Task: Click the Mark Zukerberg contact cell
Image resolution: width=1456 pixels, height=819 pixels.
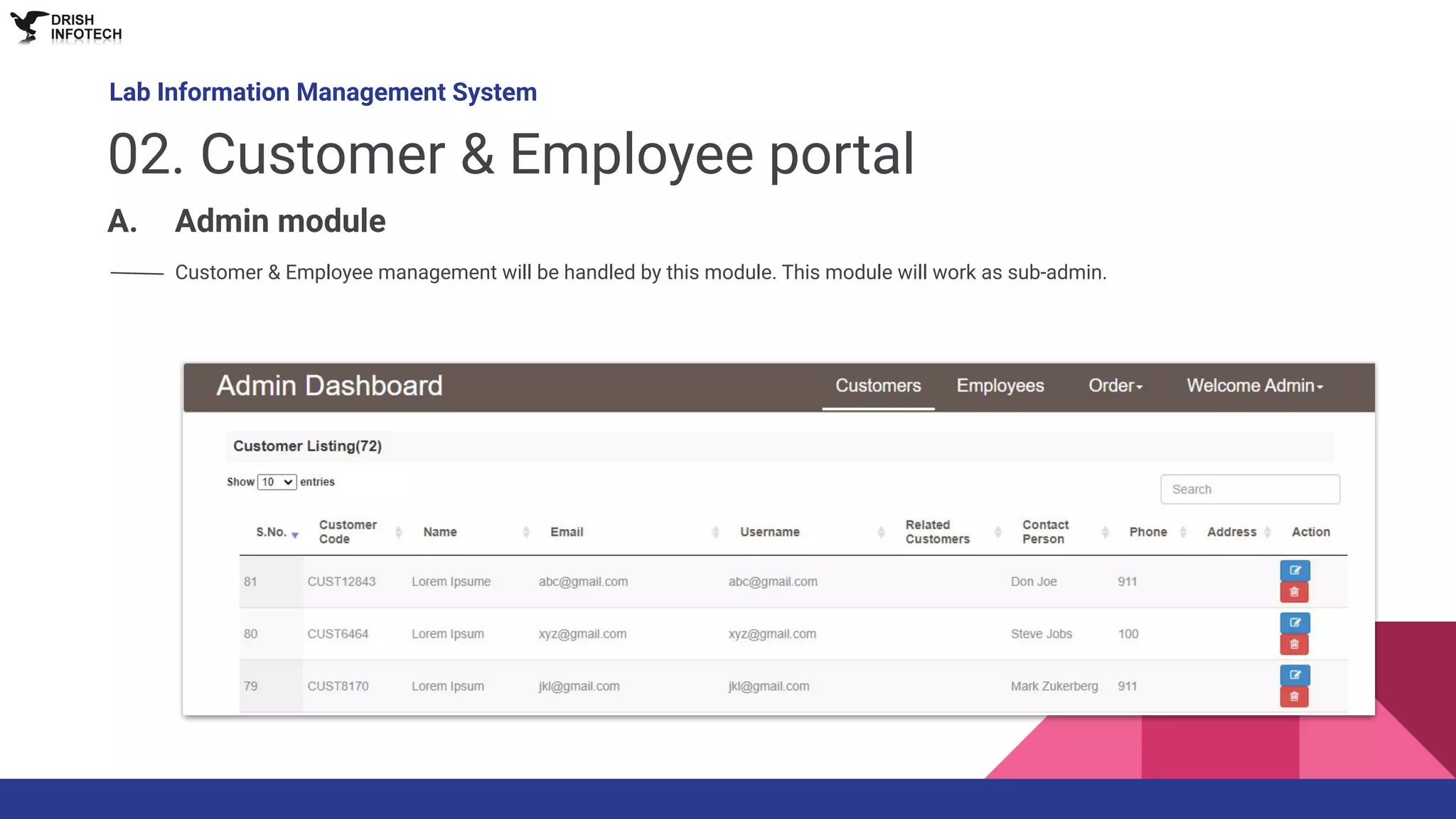Action: [x=1054, y=686]
